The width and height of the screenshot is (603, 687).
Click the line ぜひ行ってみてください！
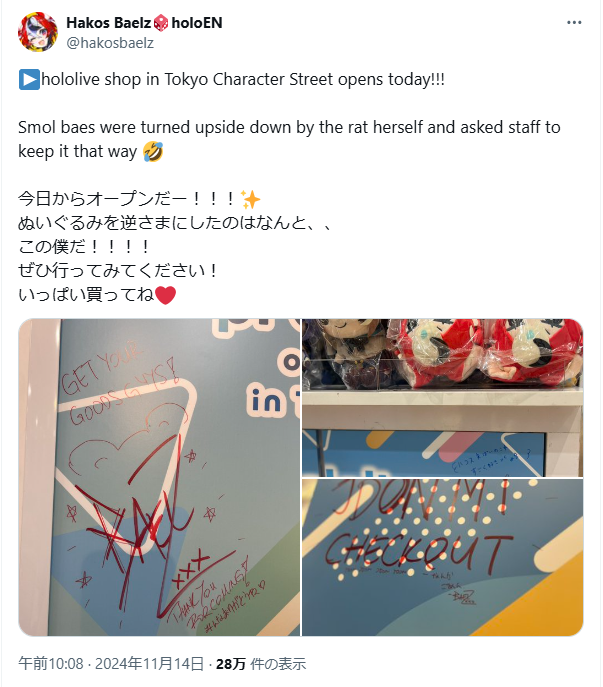pos(118,271)
